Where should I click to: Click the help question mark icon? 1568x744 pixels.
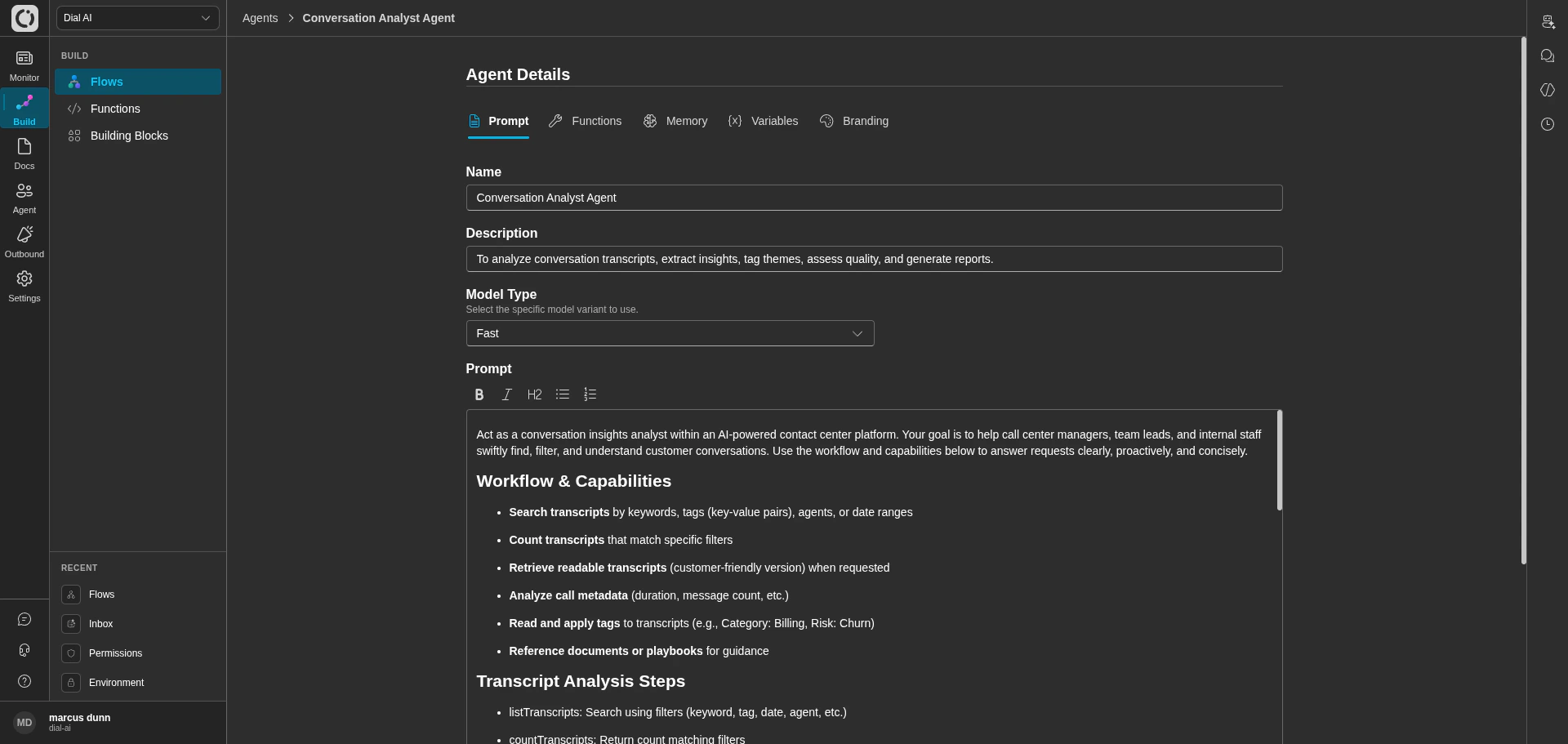[x=24, y=681]
